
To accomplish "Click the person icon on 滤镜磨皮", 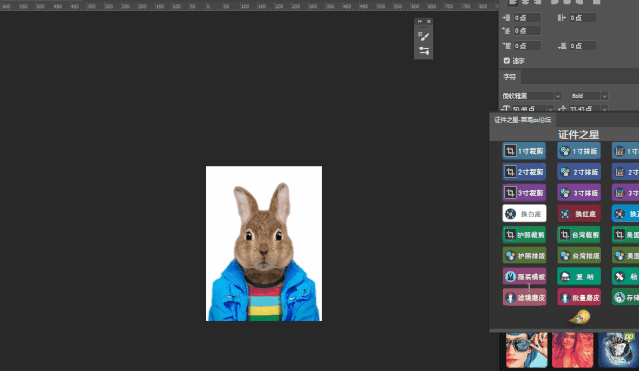I will tap(510, 298).
